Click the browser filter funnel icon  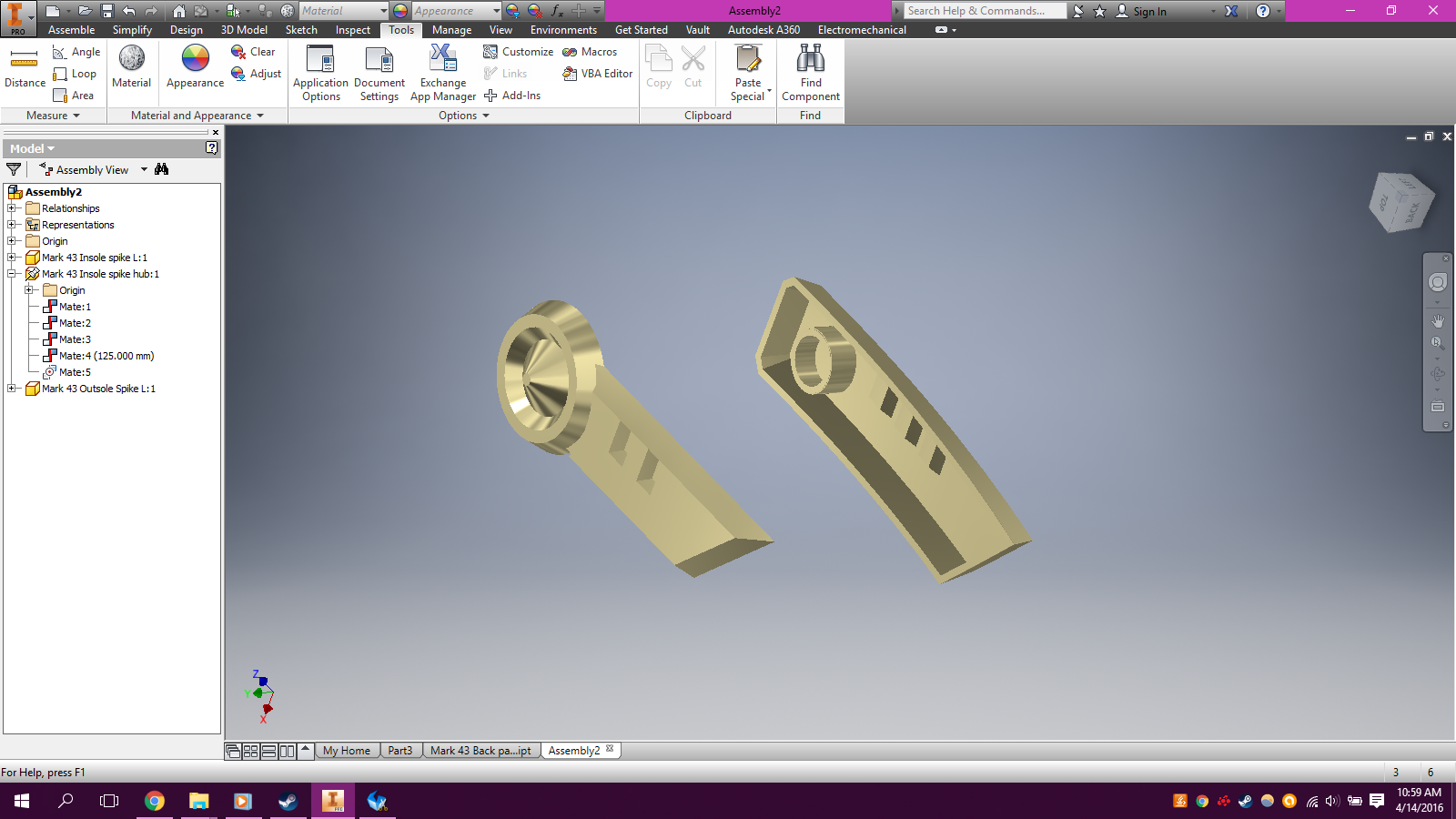pos(14,169)
